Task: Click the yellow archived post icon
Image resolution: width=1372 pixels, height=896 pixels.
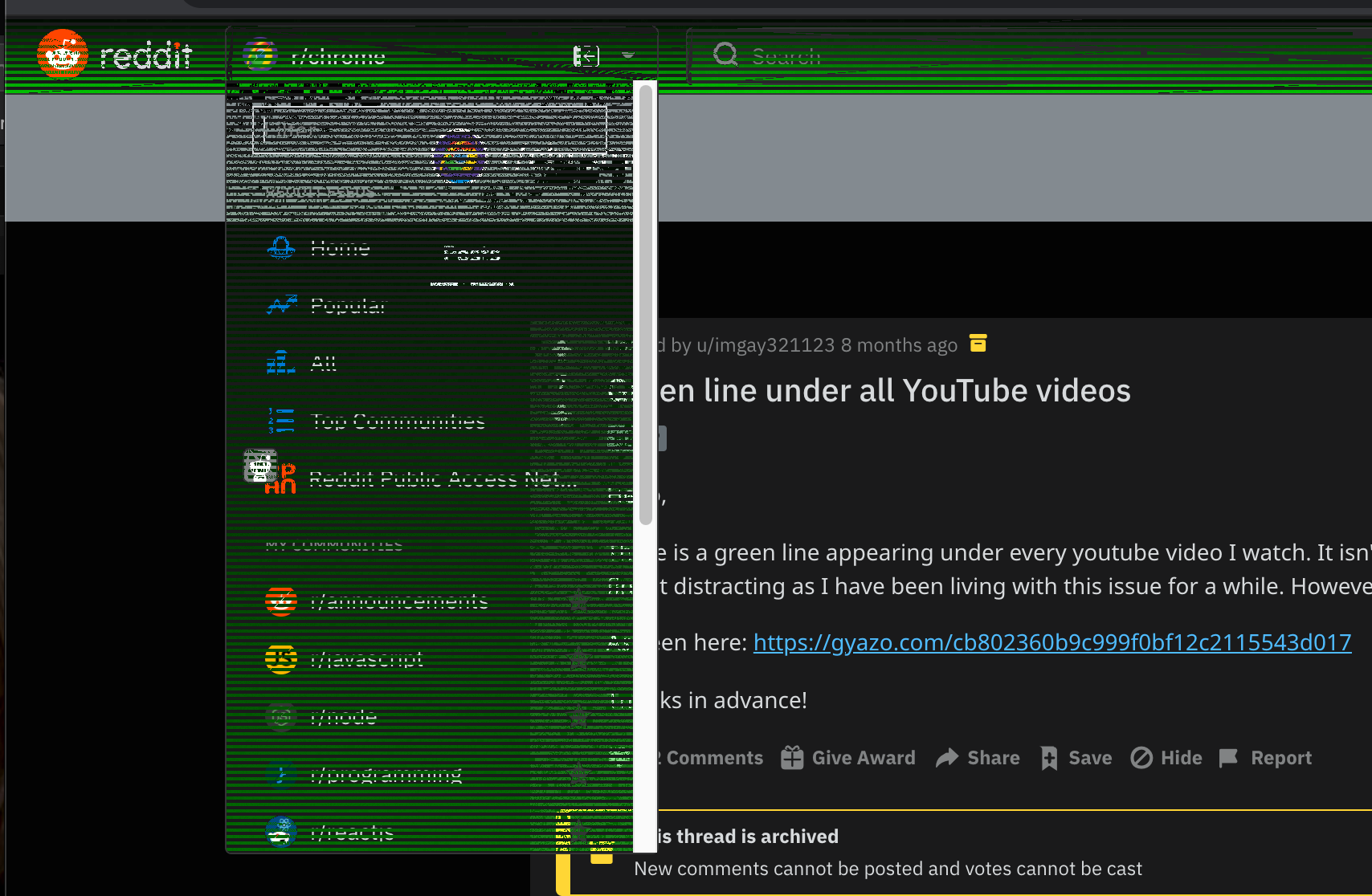Action: tap(978, 343)
